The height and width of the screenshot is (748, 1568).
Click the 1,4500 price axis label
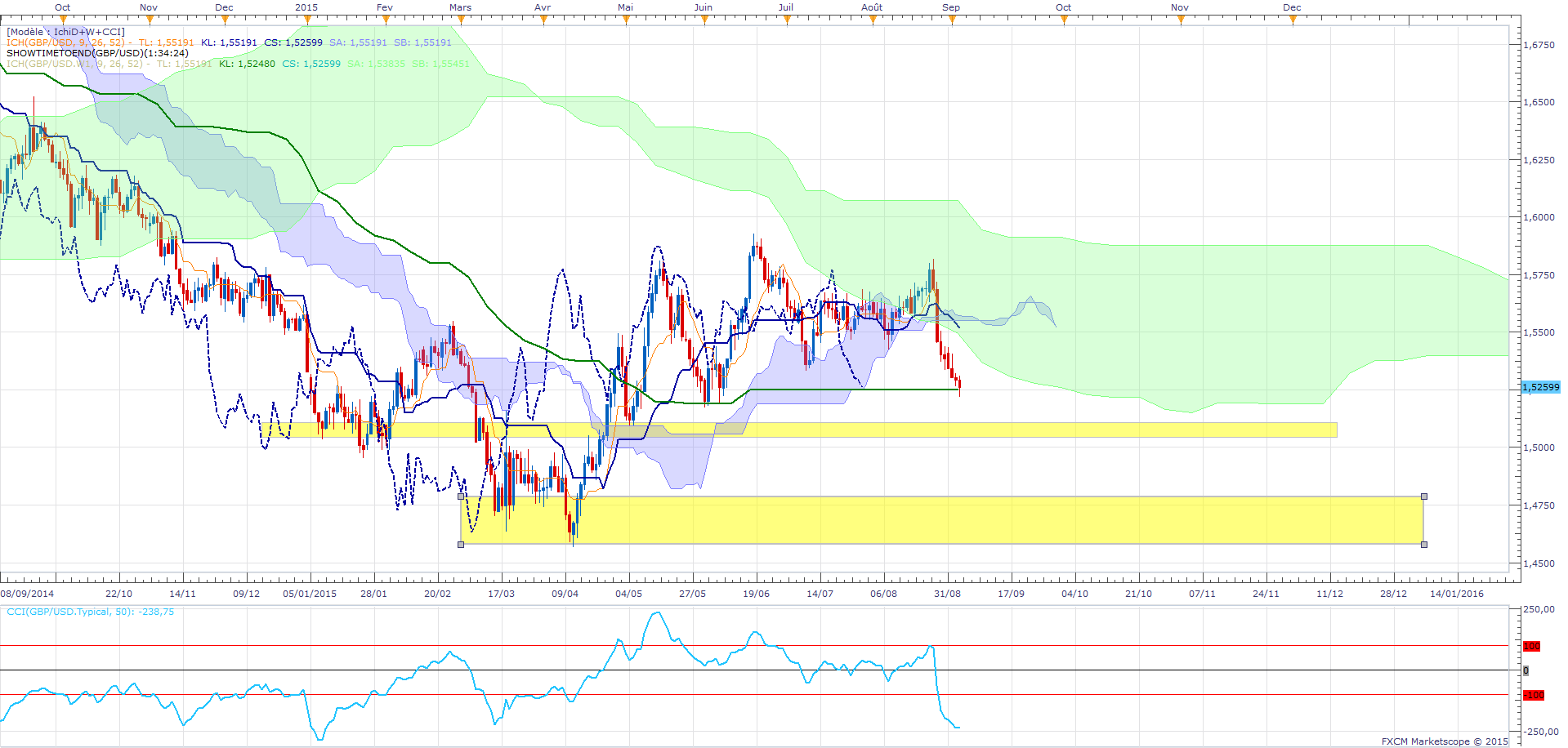[x=1539, y=563]
